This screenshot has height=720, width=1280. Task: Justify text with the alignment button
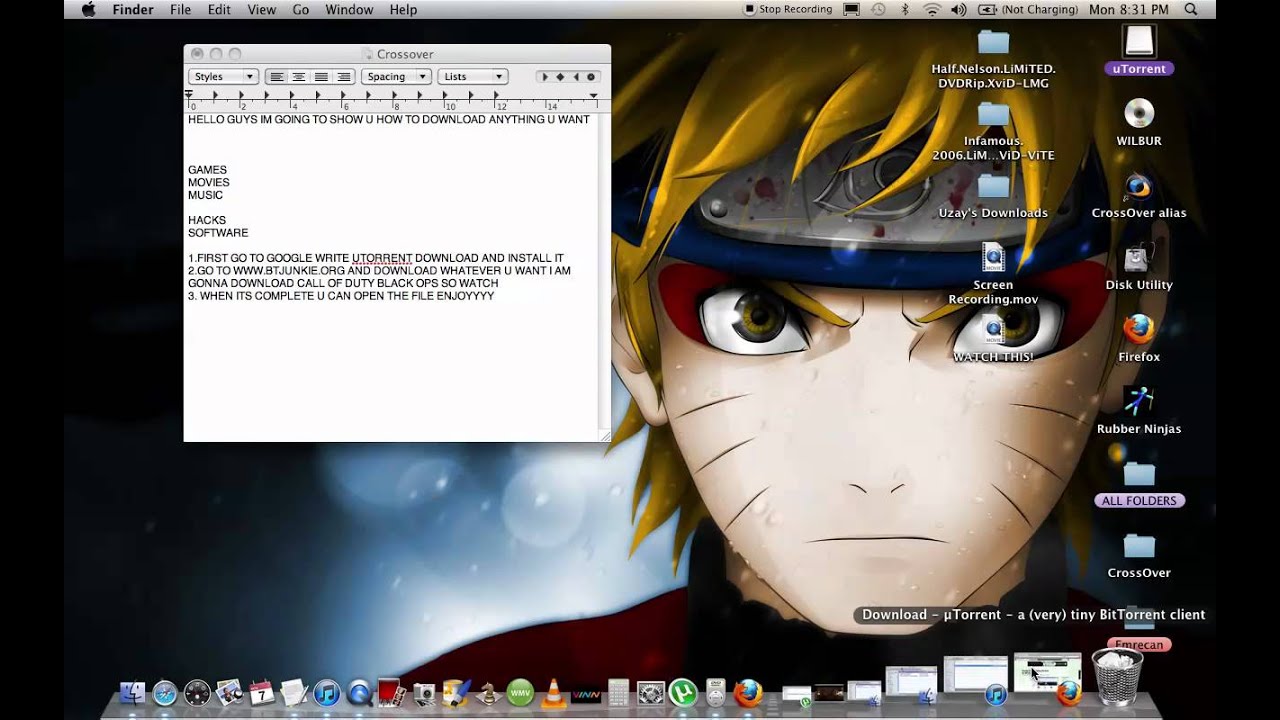[x=321, y=77]
